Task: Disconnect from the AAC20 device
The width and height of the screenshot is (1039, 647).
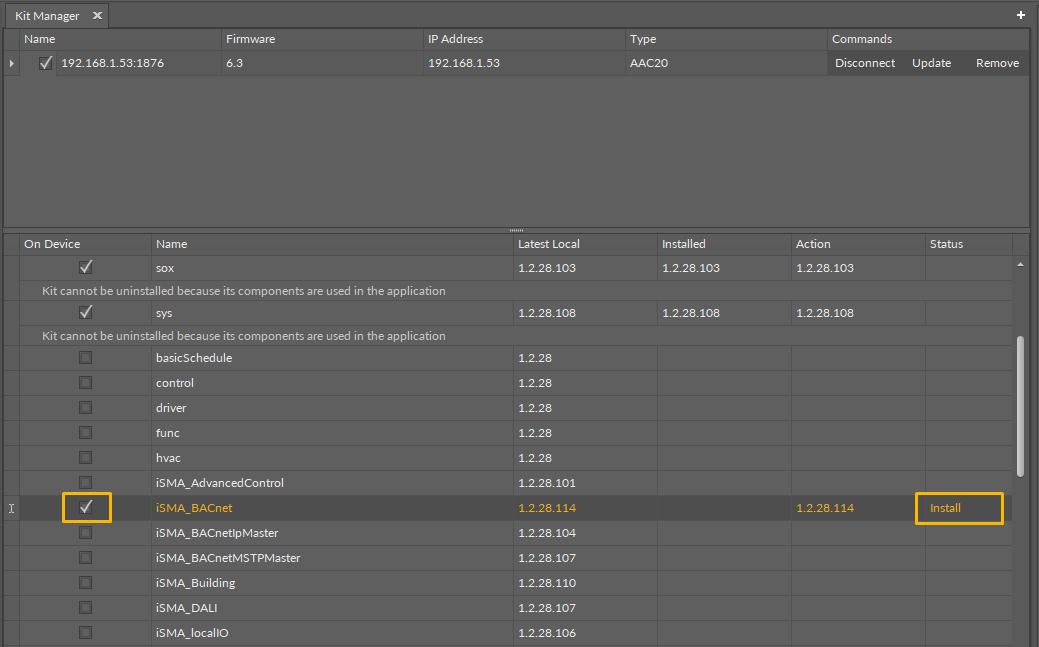Action: point(865,63)
